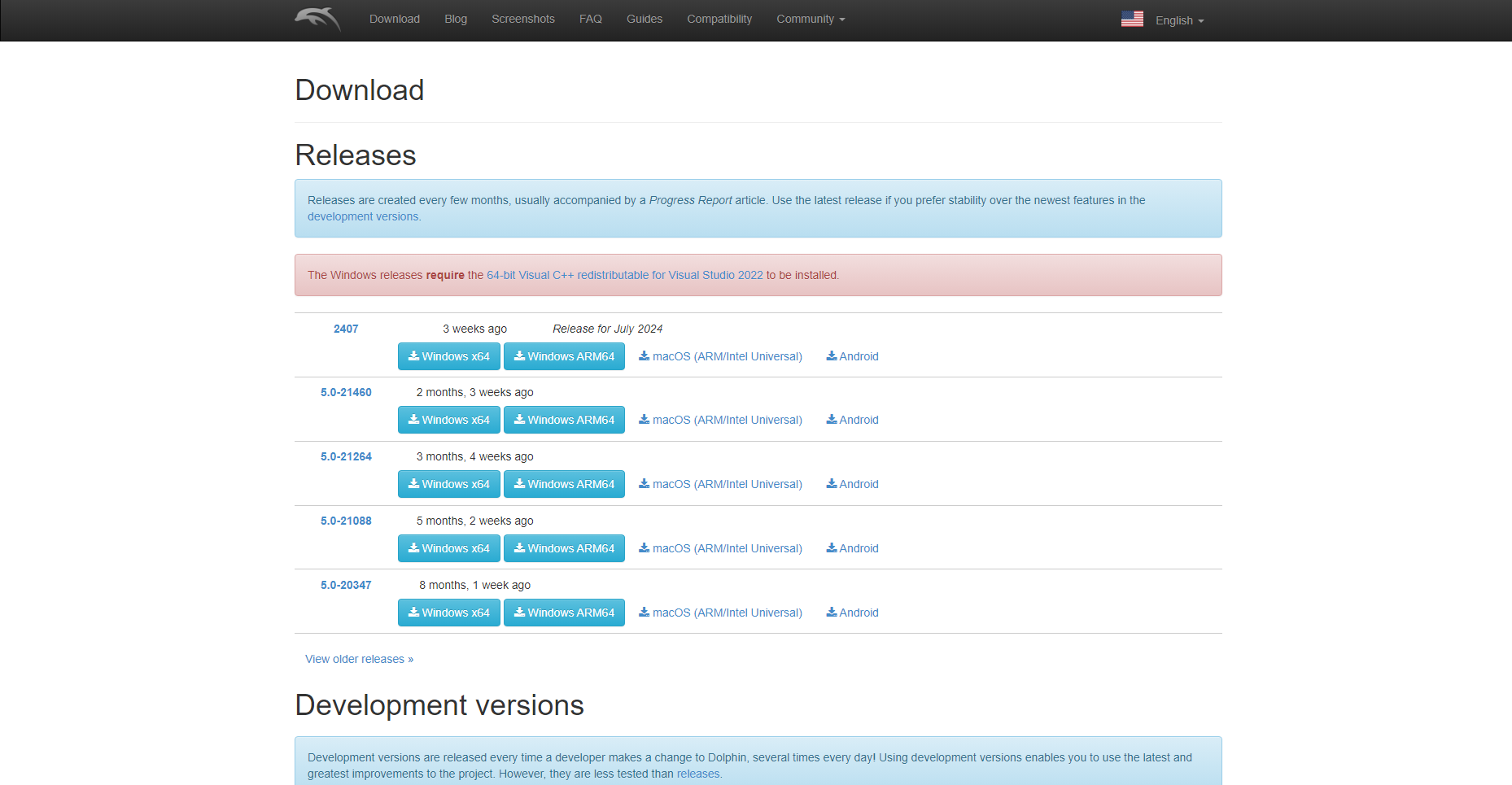This screenshot has width=1512, height=785.
Task: Get macOS Universal build of release 2407
Action: click(720, 356)
